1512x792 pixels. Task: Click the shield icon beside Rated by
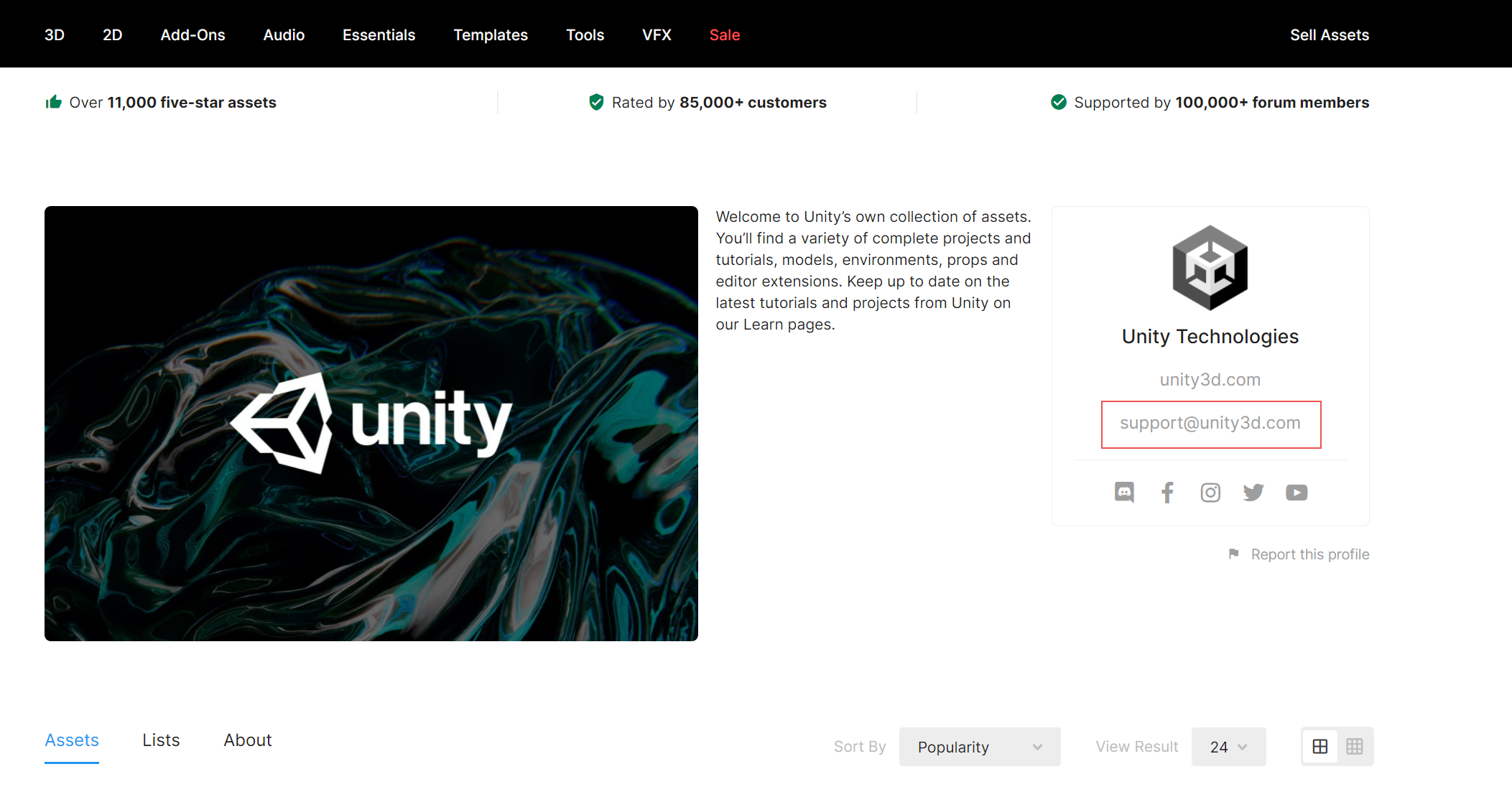(x=596, y=102)
